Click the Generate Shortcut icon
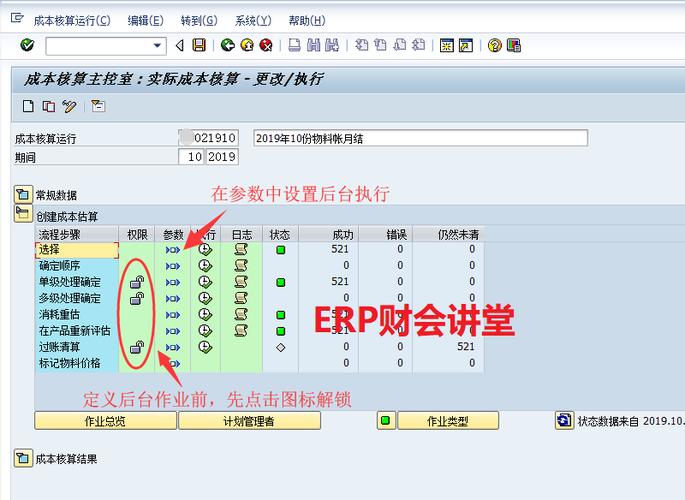 pos(466,45)
